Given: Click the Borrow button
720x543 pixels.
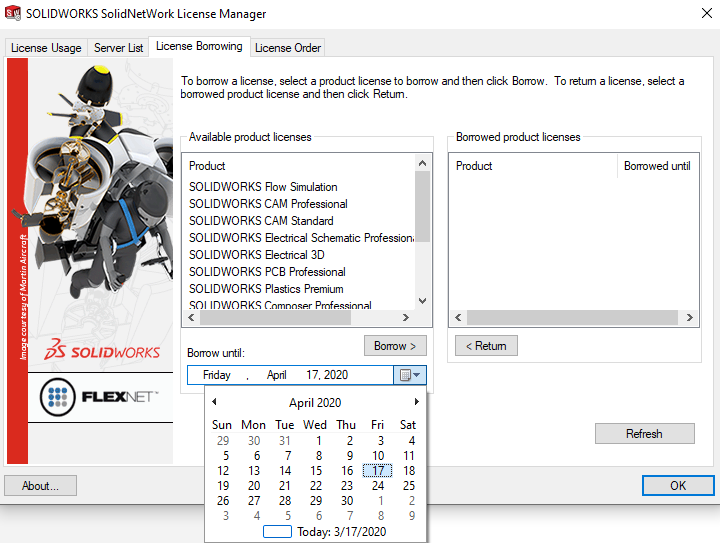Looking at the screenshot, I should click(395, 346).
